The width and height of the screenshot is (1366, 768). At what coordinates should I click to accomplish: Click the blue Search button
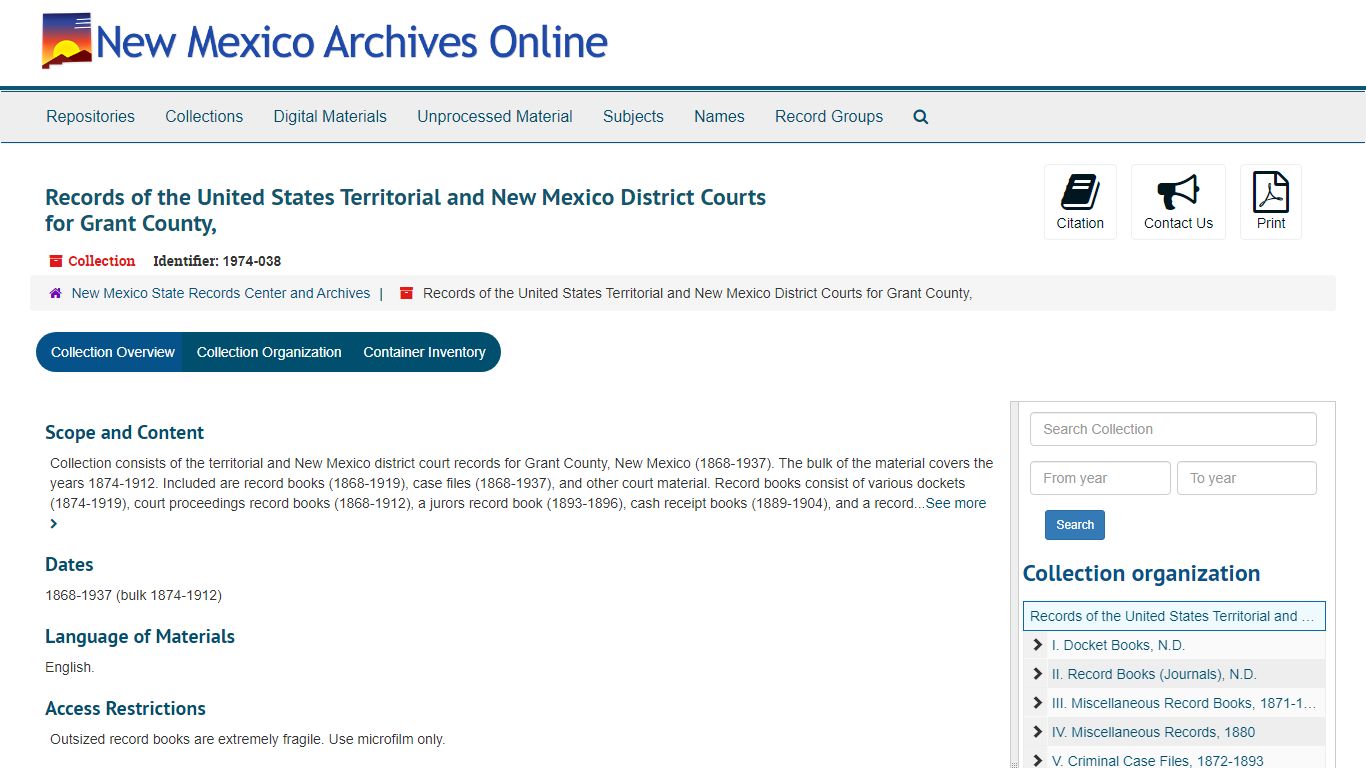coord(1075,525)
